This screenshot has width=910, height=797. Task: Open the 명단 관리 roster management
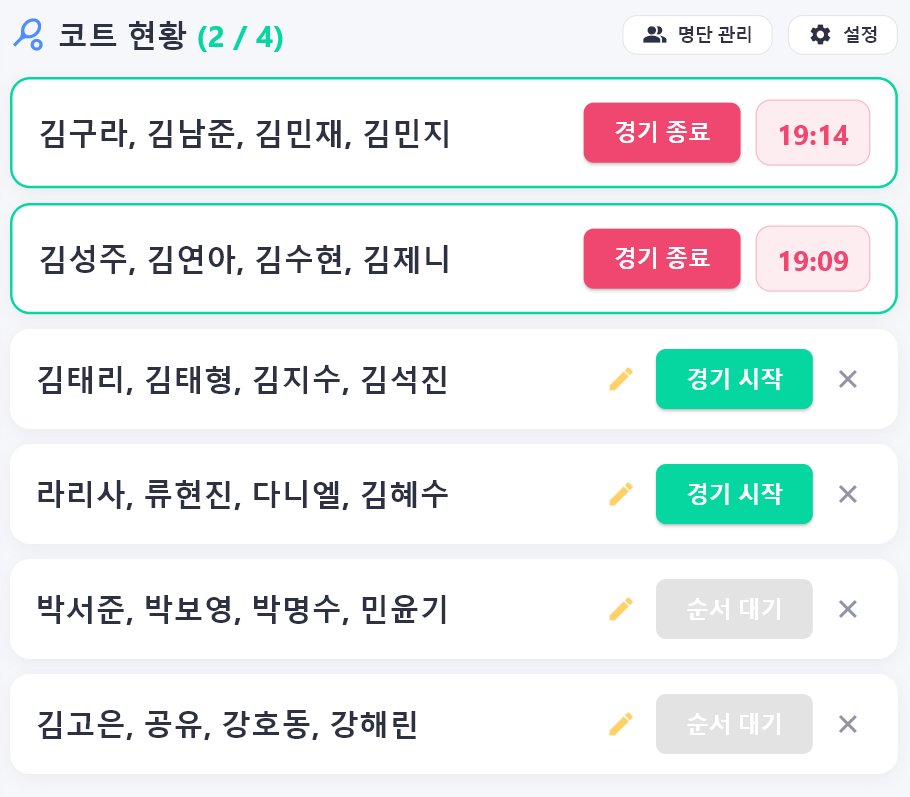click(x=697, y=35)
